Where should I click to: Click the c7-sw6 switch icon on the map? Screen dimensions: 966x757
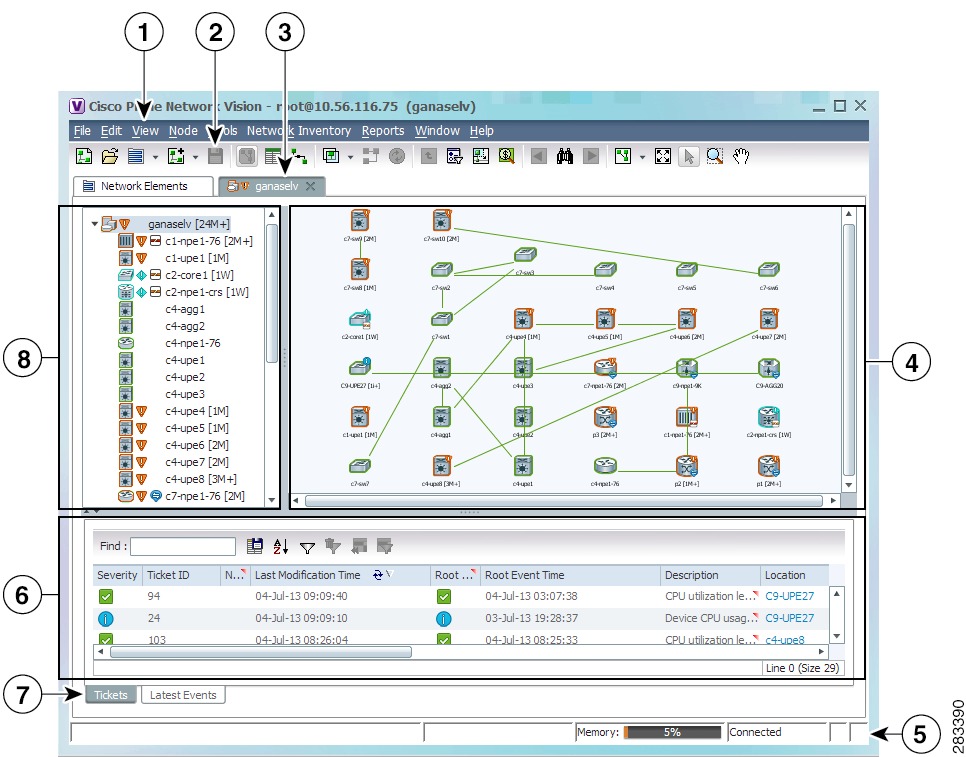(769, 270)
